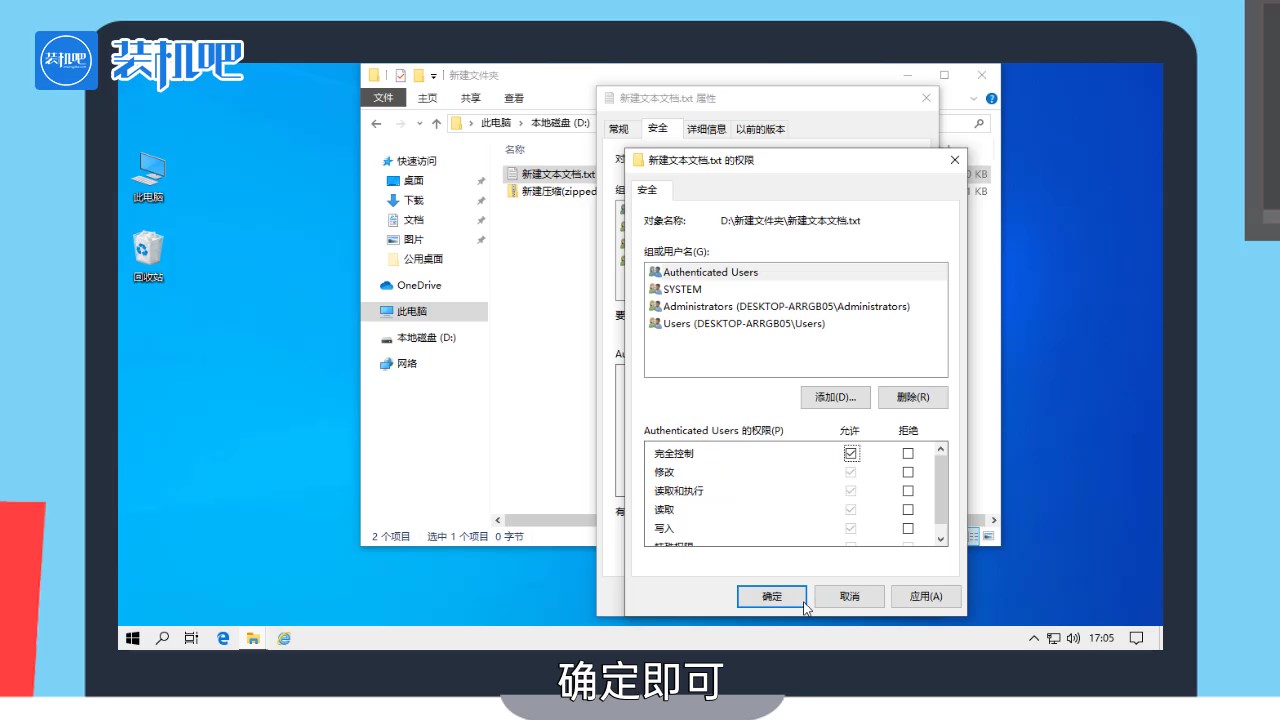Navigate up one folder with the up arrow
This screenshot has width=1280, height=720.
(437, 123)
